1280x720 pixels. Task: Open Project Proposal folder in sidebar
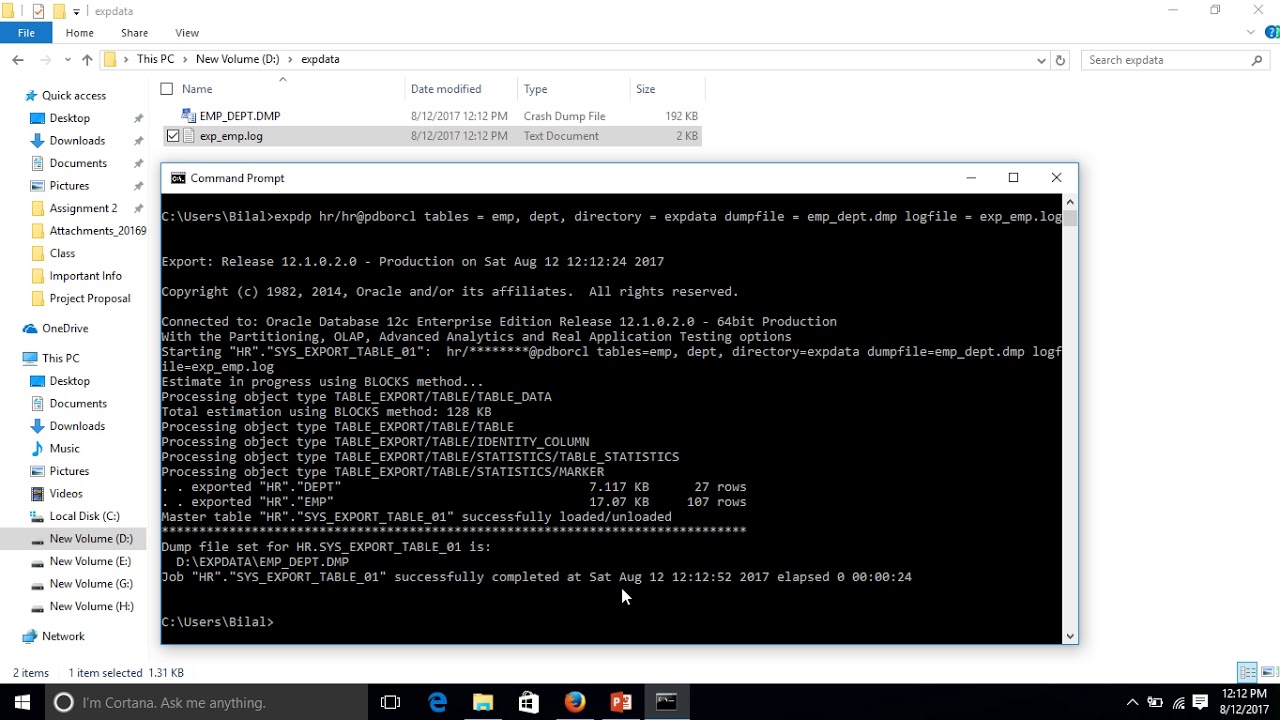90,298
